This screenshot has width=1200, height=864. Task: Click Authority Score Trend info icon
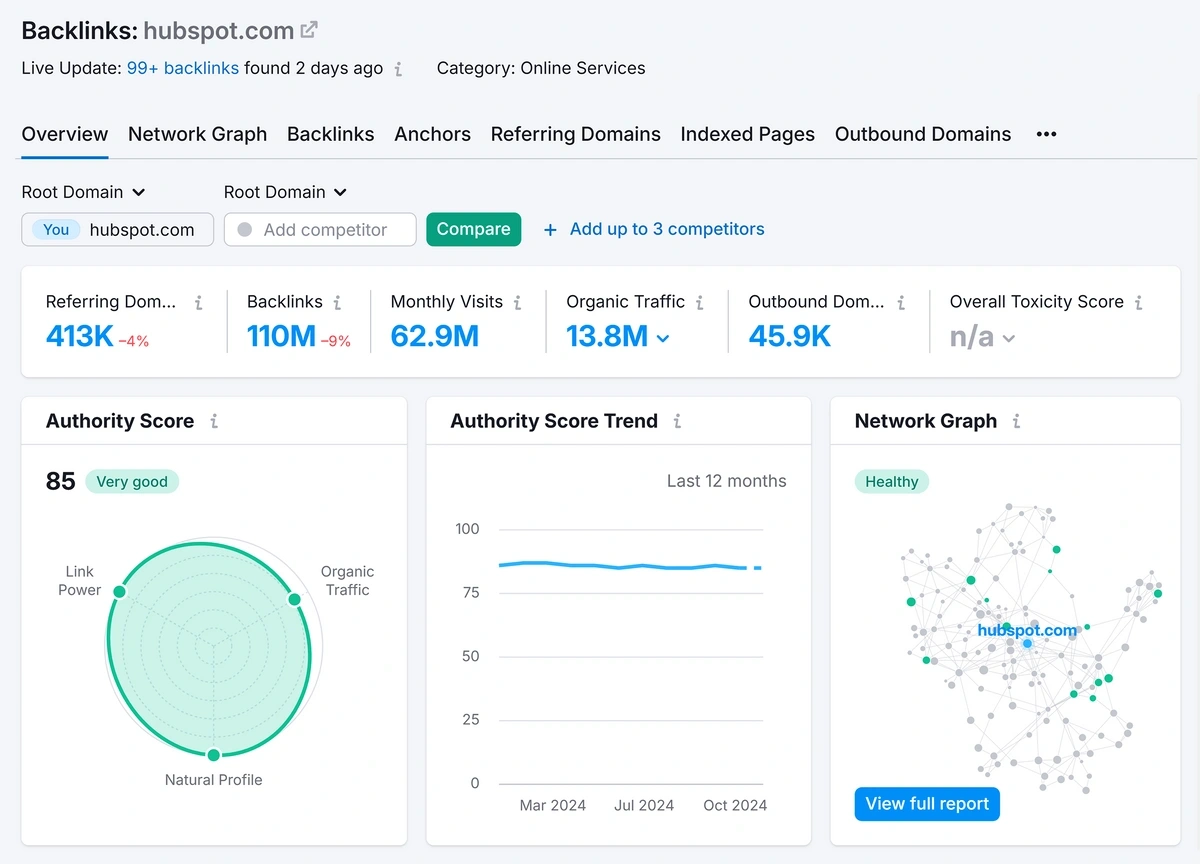pos(677,421)
